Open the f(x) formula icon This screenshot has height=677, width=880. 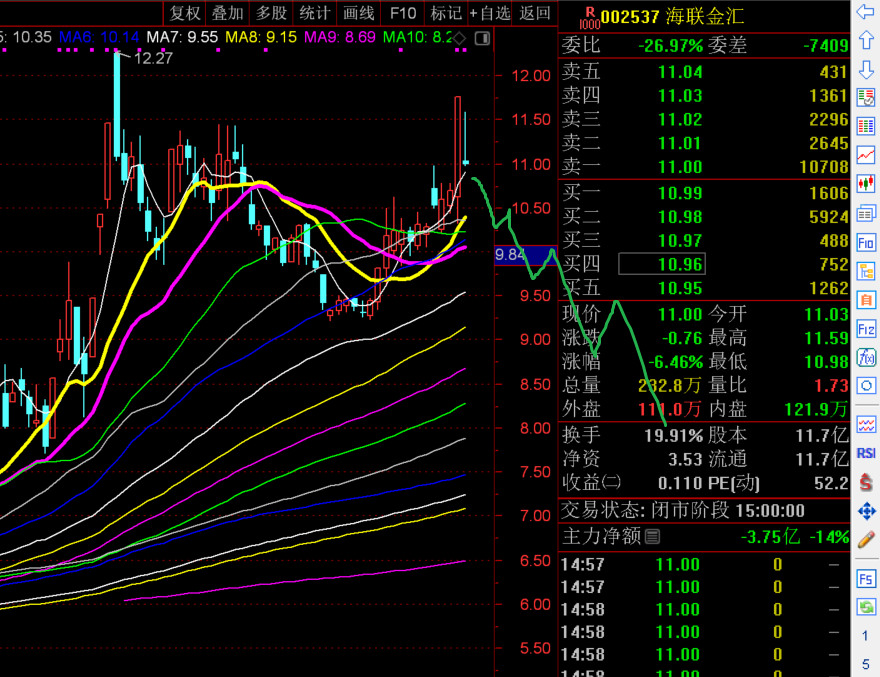click(865, 358)
